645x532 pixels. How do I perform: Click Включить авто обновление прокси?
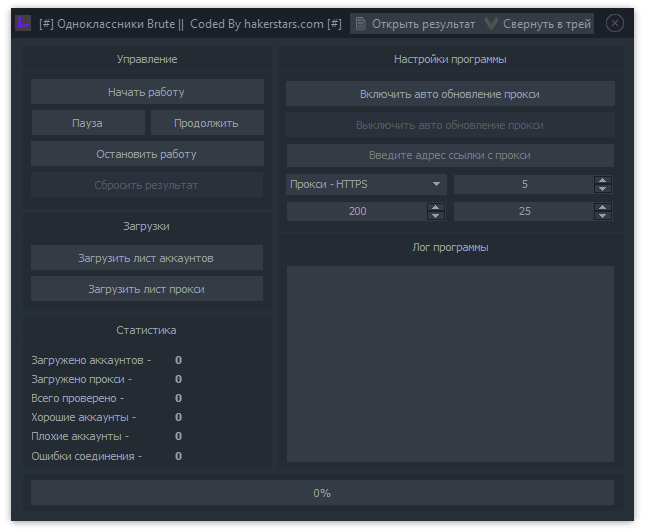point(450,94)
